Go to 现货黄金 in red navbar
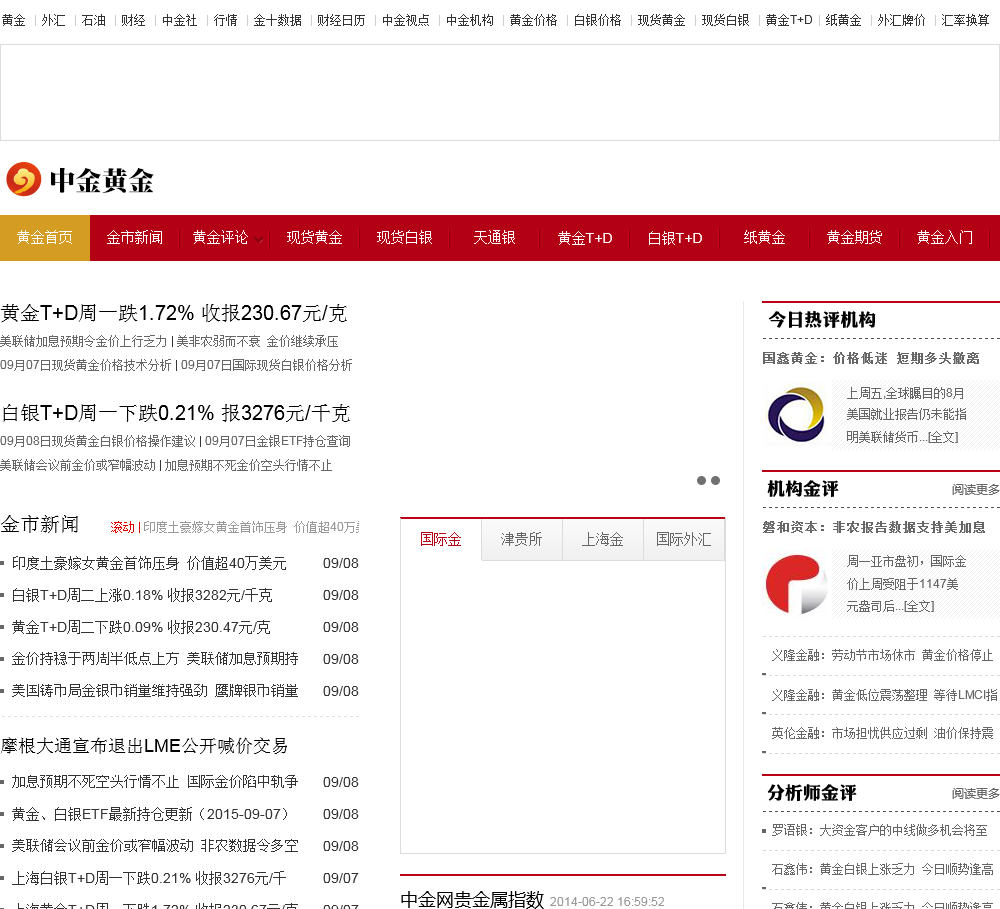Screen dimensions: 1000x909 [x=314, y=238]
